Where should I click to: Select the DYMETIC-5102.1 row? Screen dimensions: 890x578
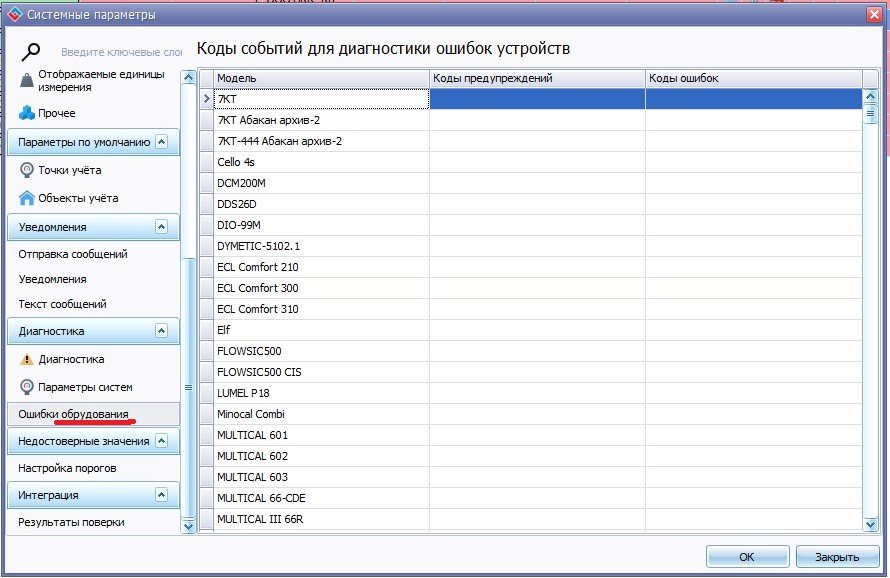531,246
